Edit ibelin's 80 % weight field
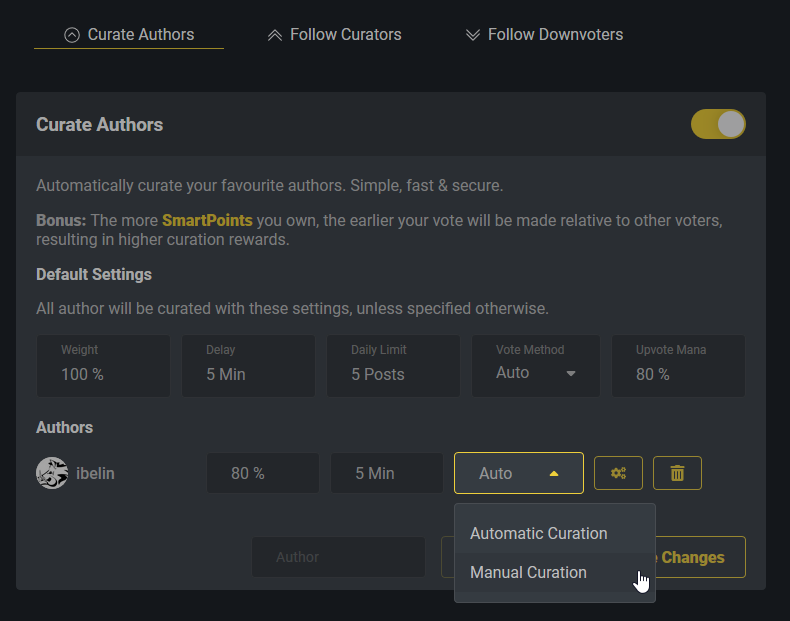790x621 pixels. [262, 473]
